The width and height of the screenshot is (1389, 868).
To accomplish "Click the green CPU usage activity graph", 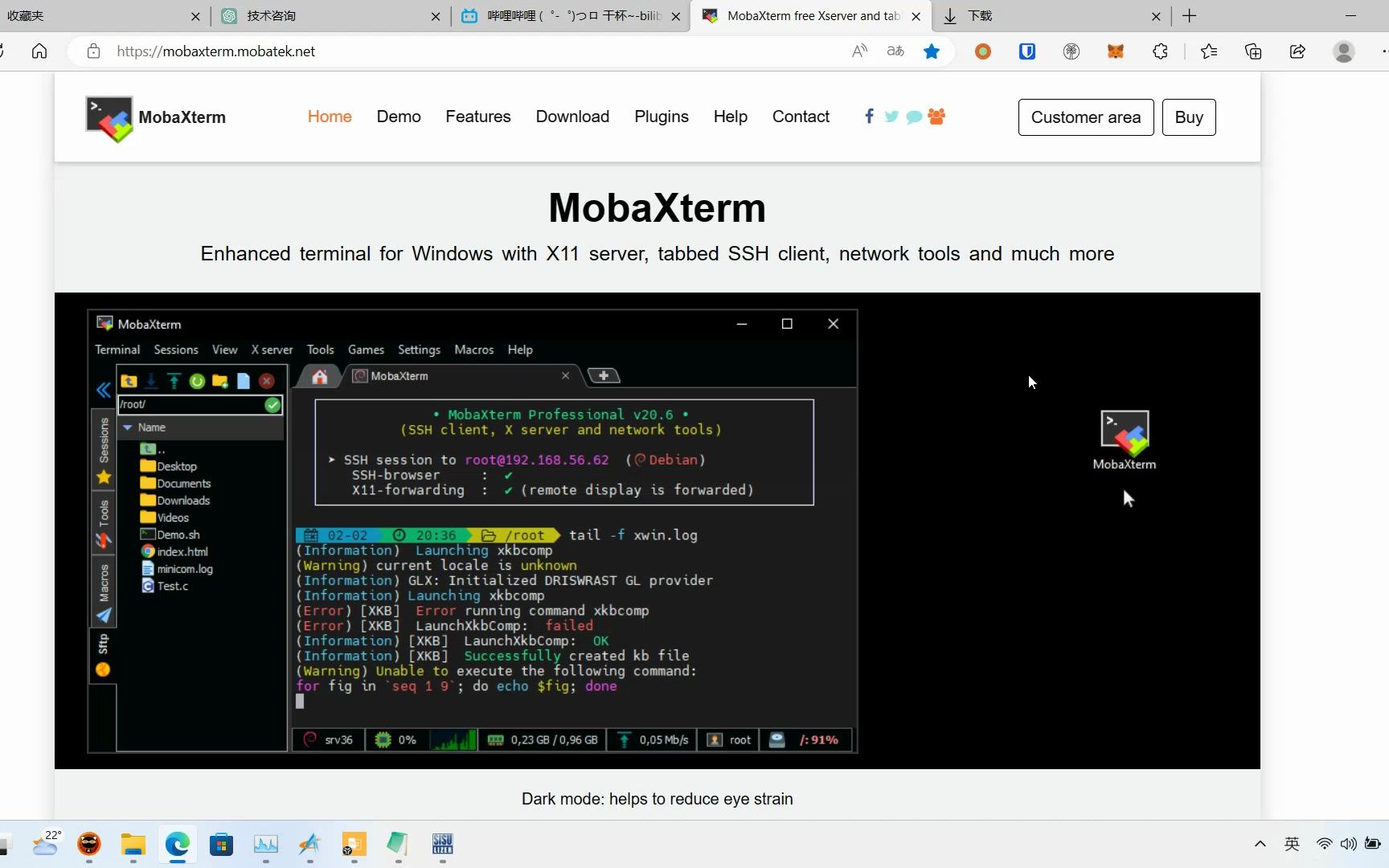I will pyautogui.click(x=453, y=739).
